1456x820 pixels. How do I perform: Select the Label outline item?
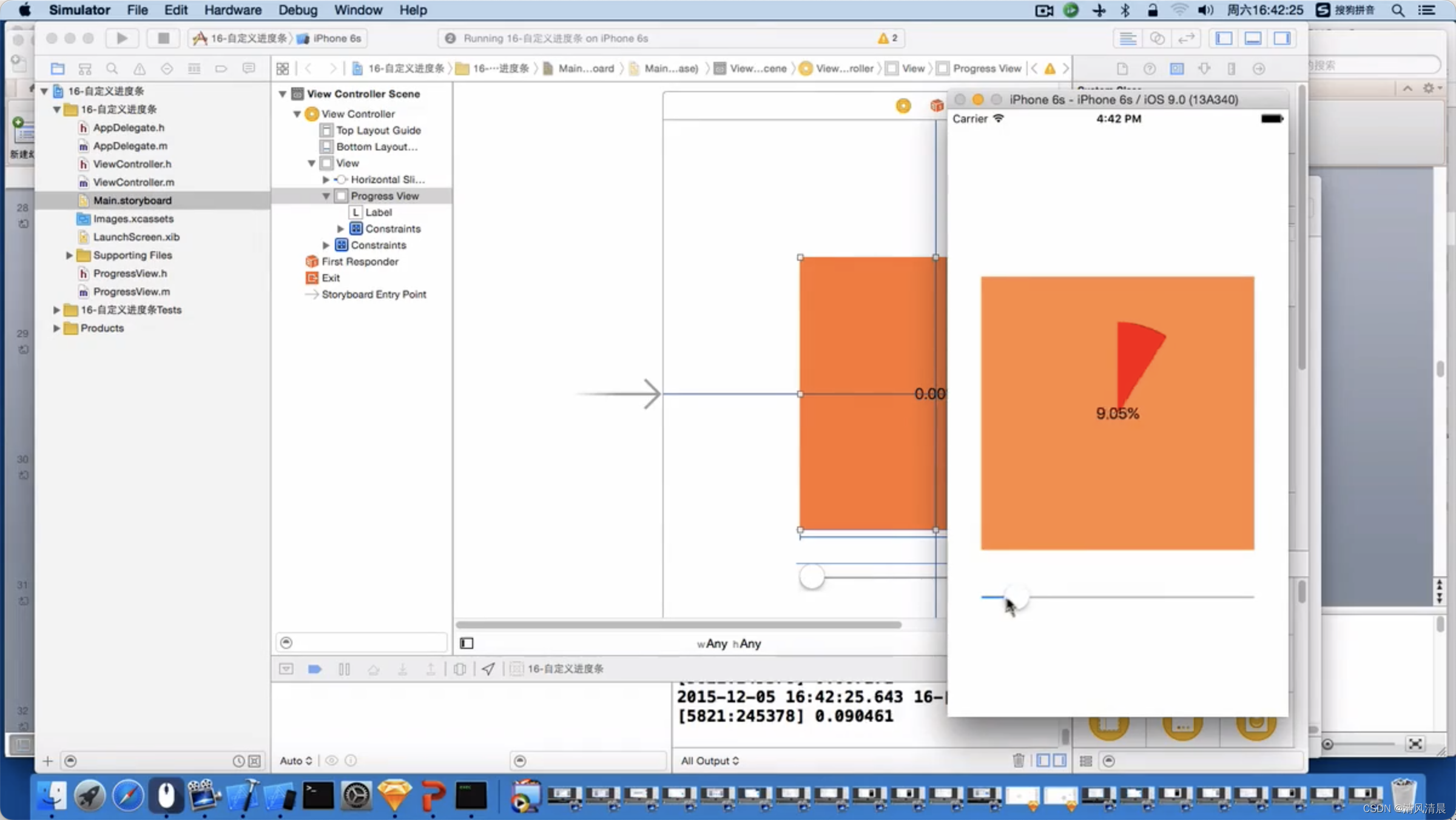pos(379,212)
